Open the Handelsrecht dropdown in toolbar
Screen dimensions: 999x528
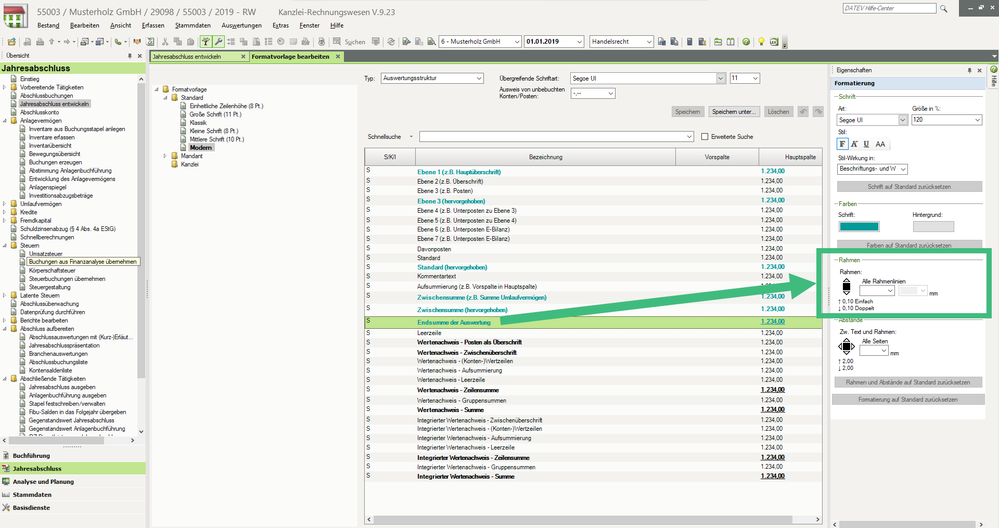click(622, 41)
